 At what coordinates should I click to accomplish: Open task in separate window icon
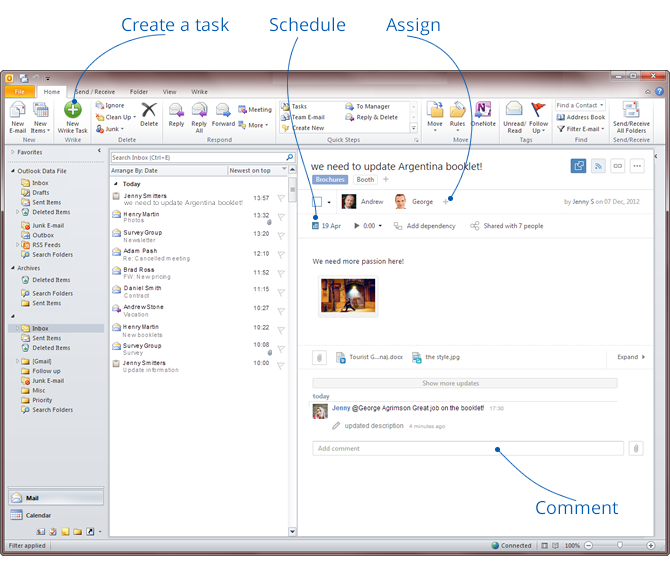pos(578,166)
